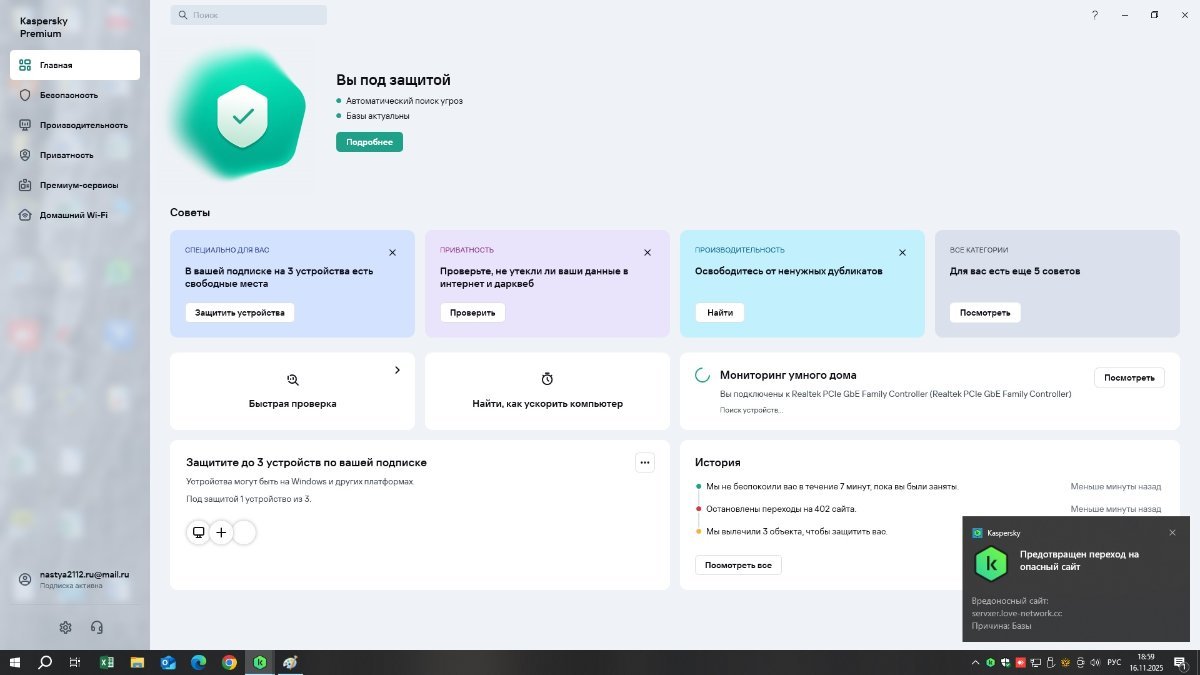Click Посмотреть button in Все категории card
Screen dimensions: 1200x675
point(985,312)
